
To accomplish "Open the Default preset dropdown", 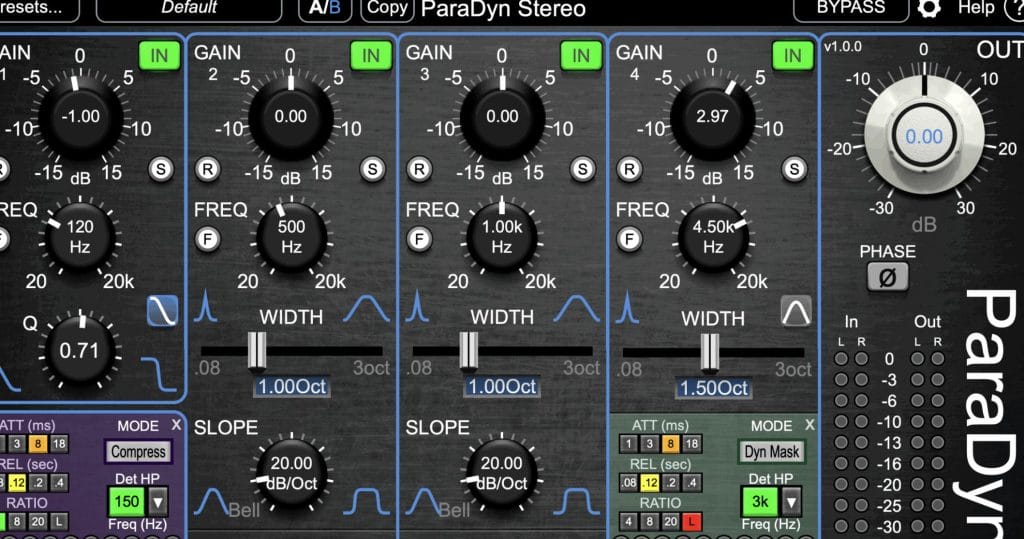I will [189, 9].
